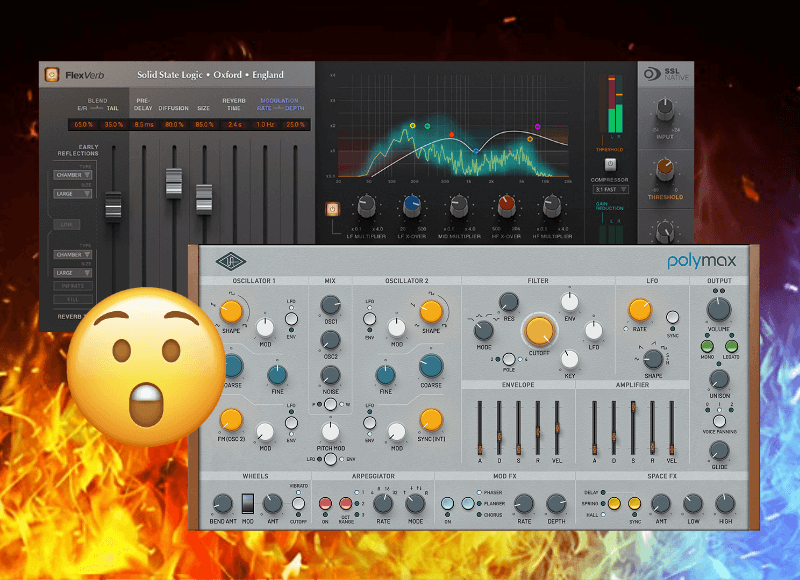This screenshot has height=580, width=800.
Task: Click the Mod FX type selector button beside Flanger
Action: click(467, 504)
